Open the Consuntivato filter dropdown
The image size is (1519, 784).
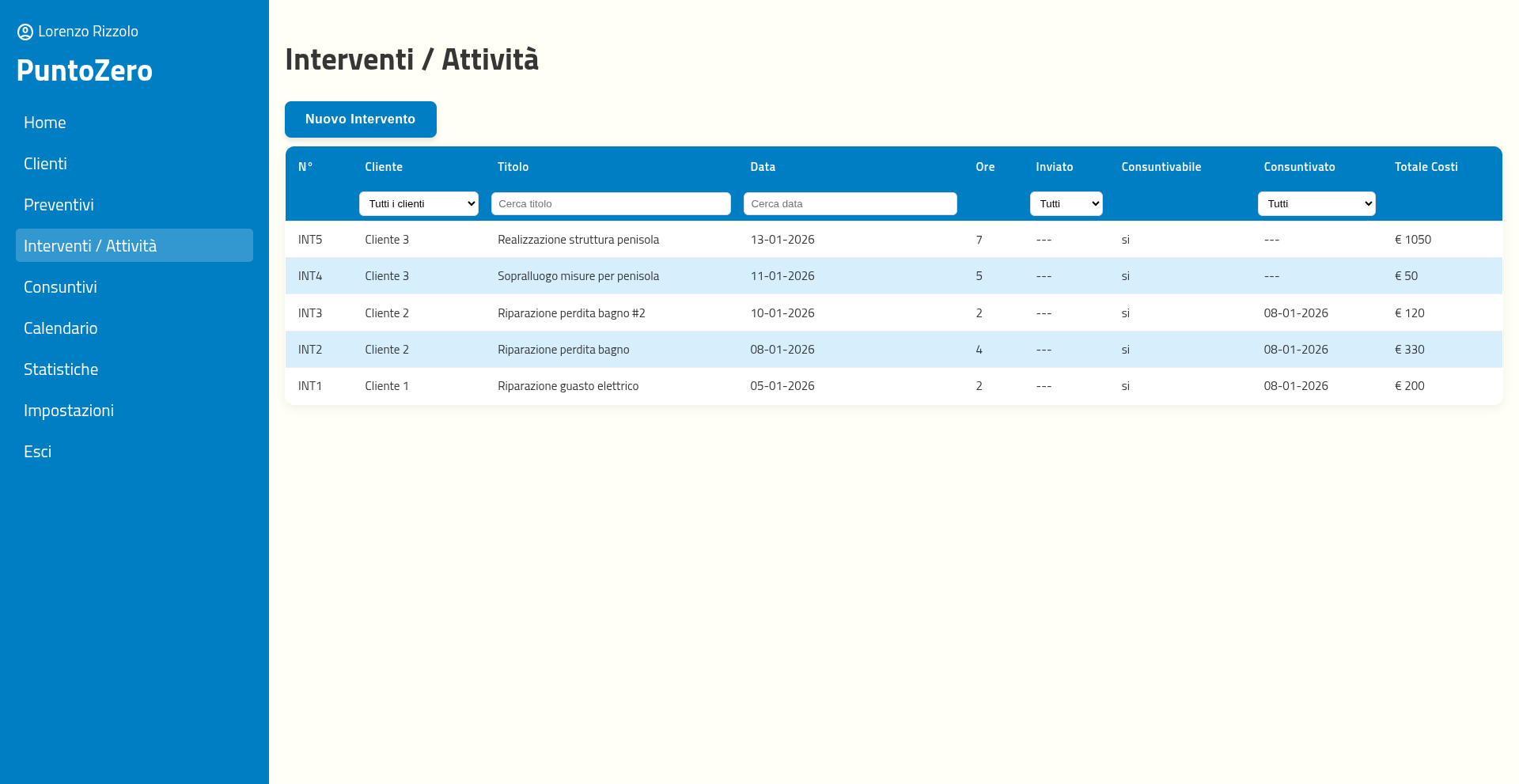[x=1316, y=203]
